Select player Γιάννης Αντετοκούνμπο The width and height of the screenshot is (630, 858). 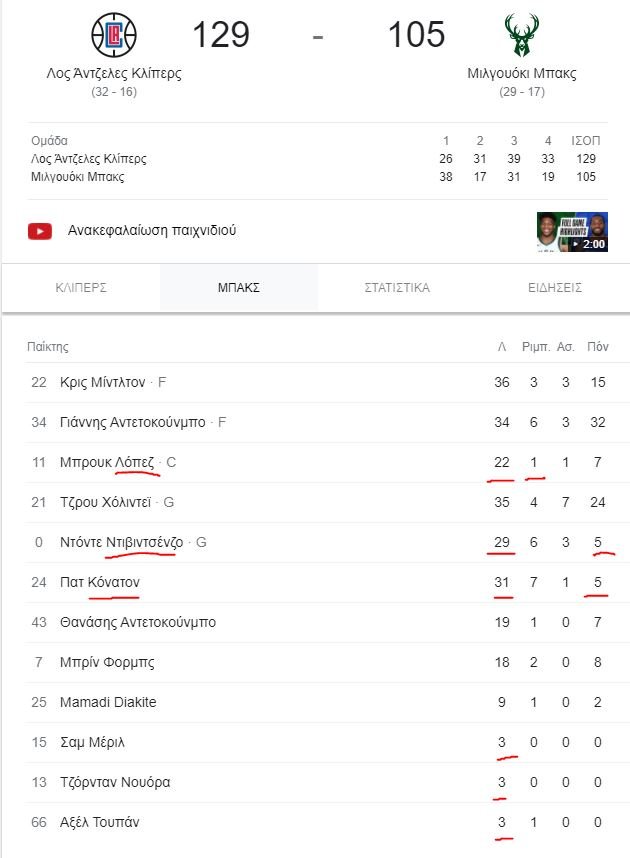(x=132, y=422)
